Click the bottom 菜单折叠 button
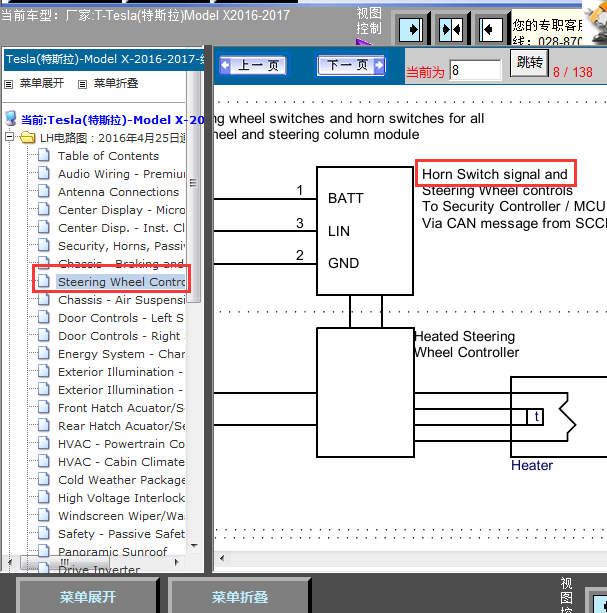This screenshot has height=613, width=607. (x=240, y=597)
